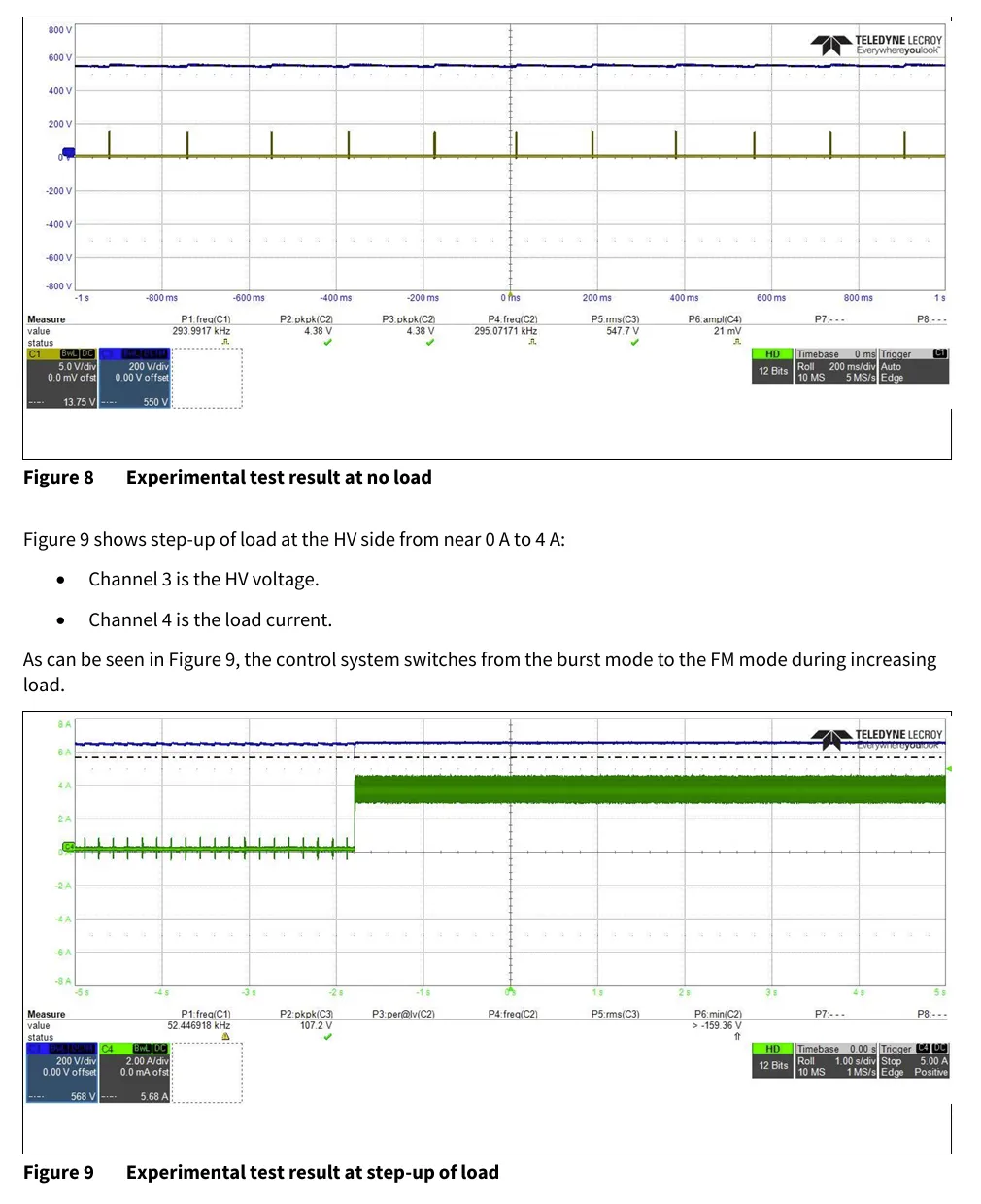
Task: Click the Teledyne LeCroy logo in Figure 9
Action: 876,739
